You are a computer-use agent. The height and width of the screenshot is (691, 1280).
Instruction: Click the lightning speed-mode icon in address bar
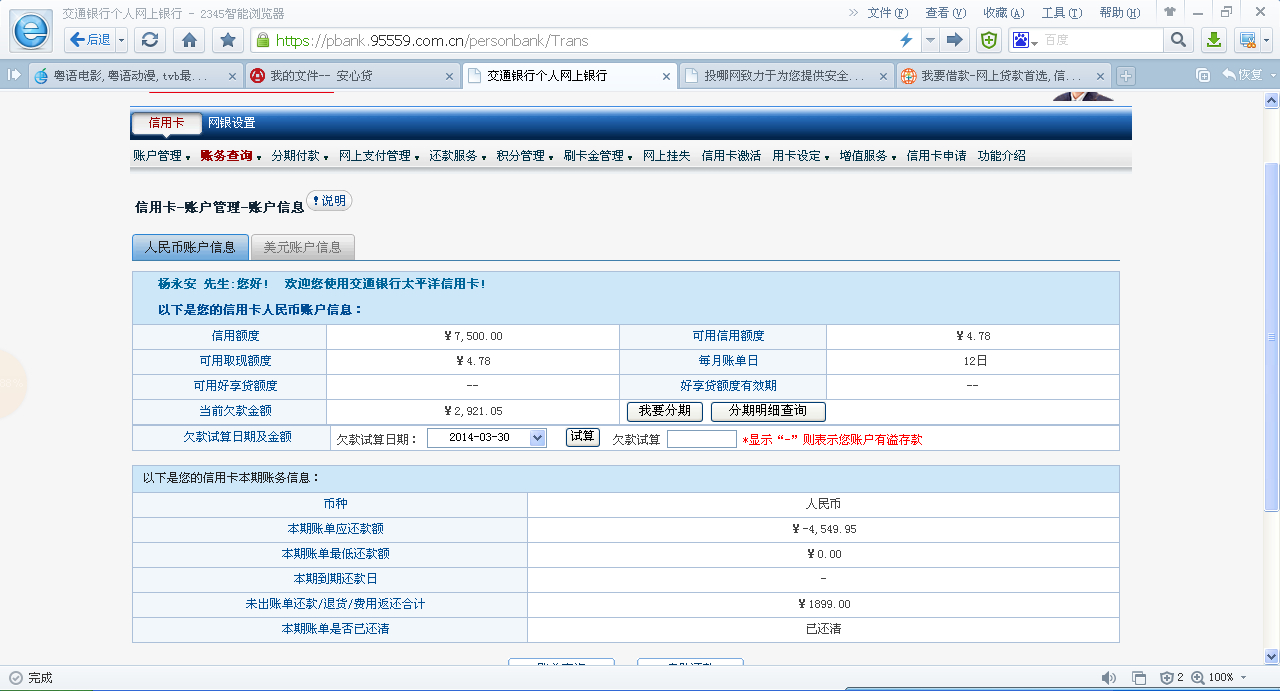click(x=906, y=40)
